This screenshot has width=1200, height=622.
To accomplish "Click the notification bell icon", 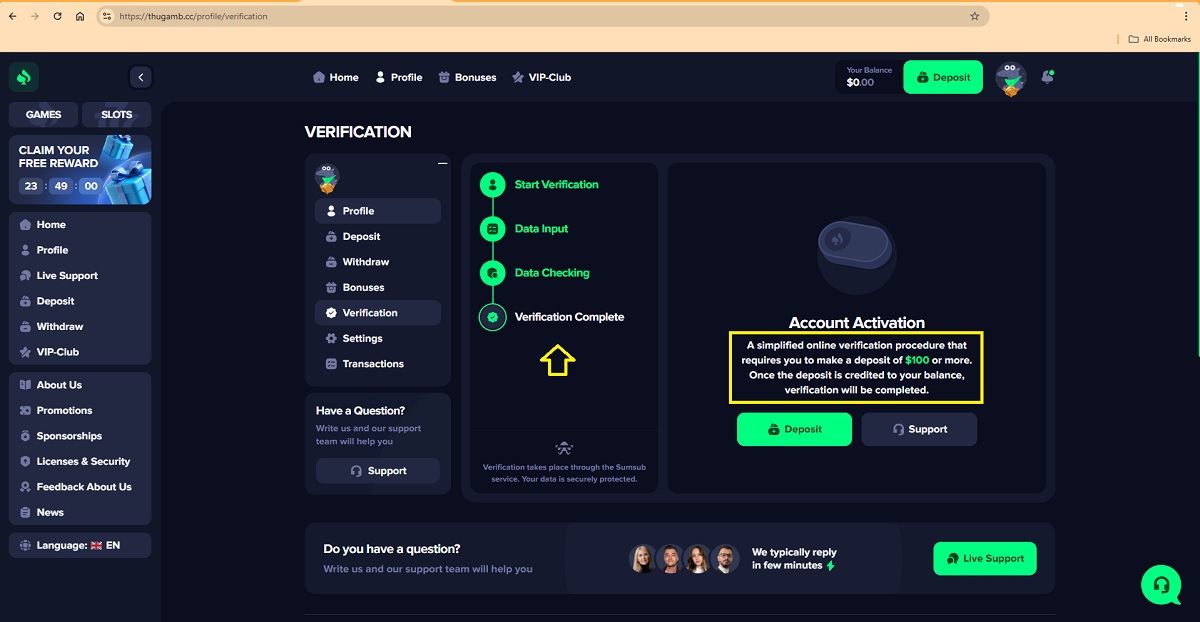I will click(x=1047, y=77).
